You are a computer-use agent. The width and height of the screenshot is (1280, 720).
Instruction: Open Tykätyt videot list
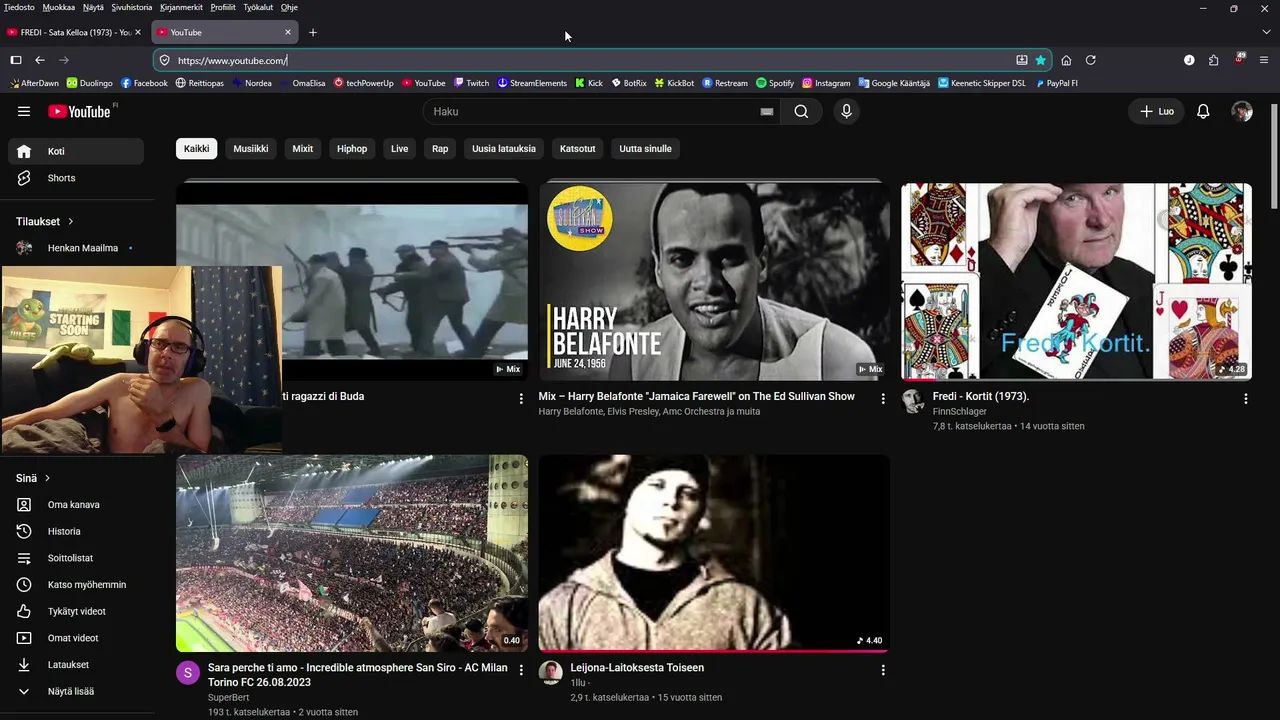coord(76,611)
